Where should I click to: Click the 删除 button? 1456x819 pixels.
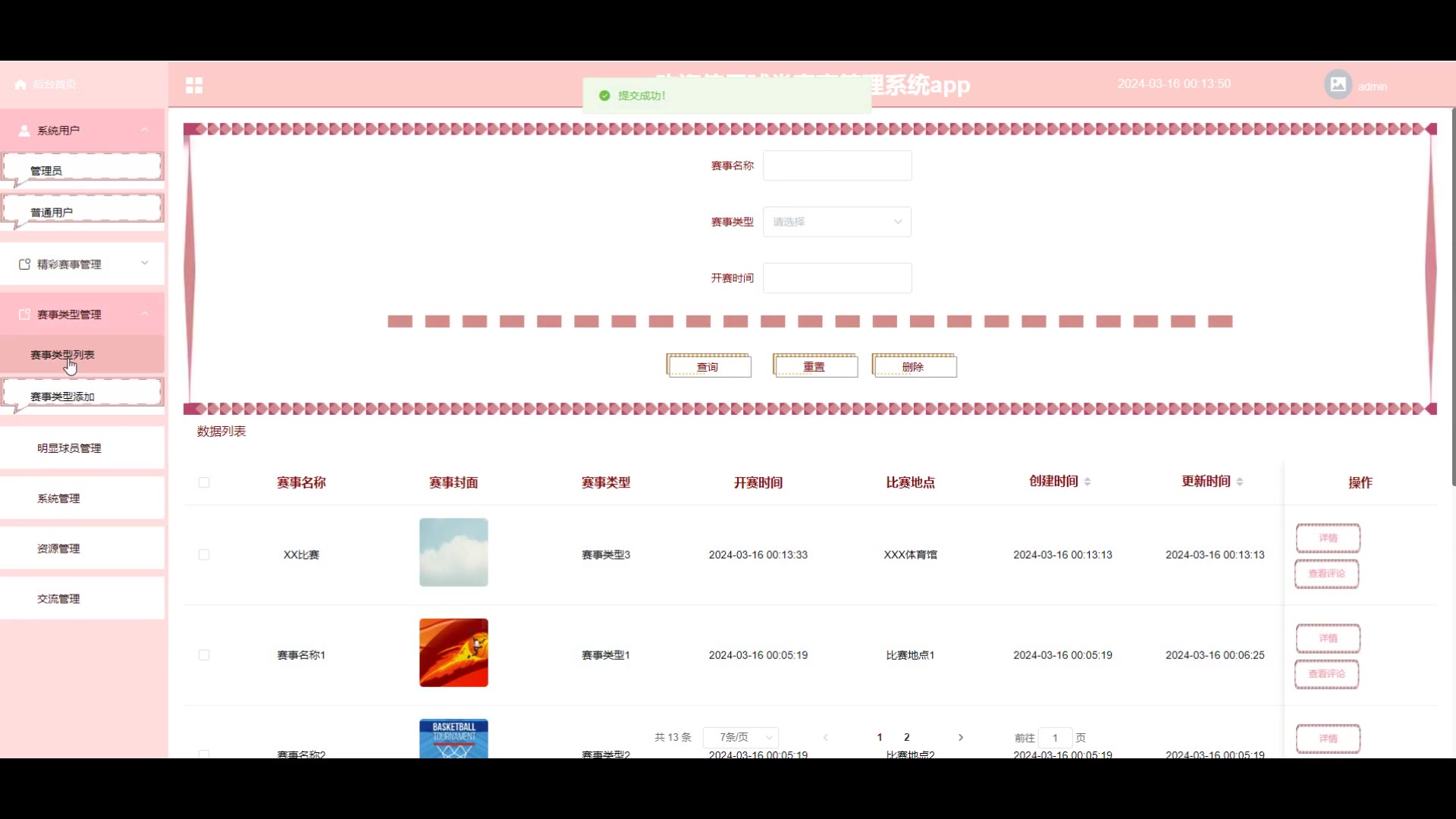click(x=914, y=366)
